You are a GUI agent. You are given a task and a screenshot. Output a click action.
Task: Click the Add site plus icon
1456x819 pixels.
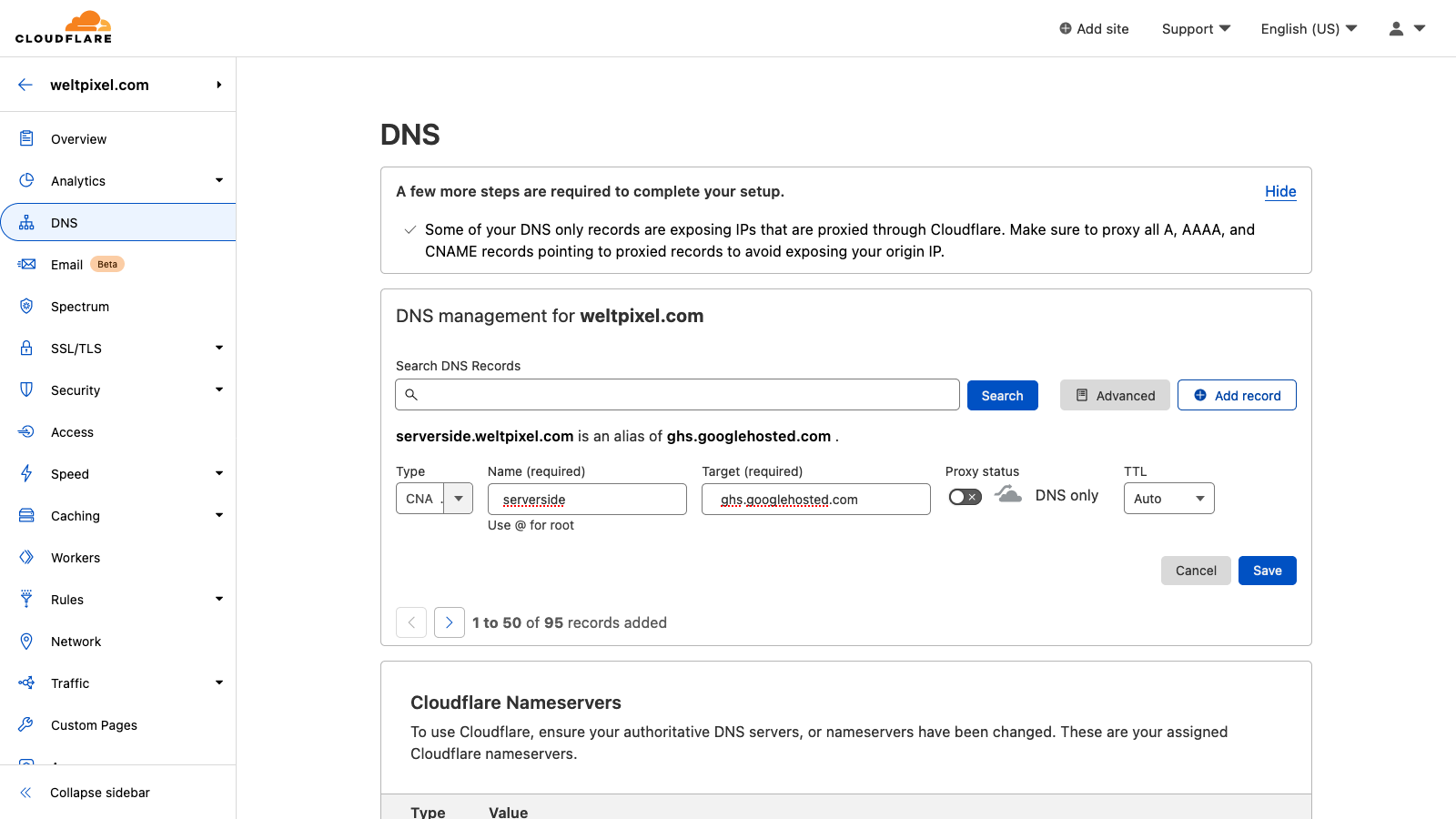coord(1066,28)
